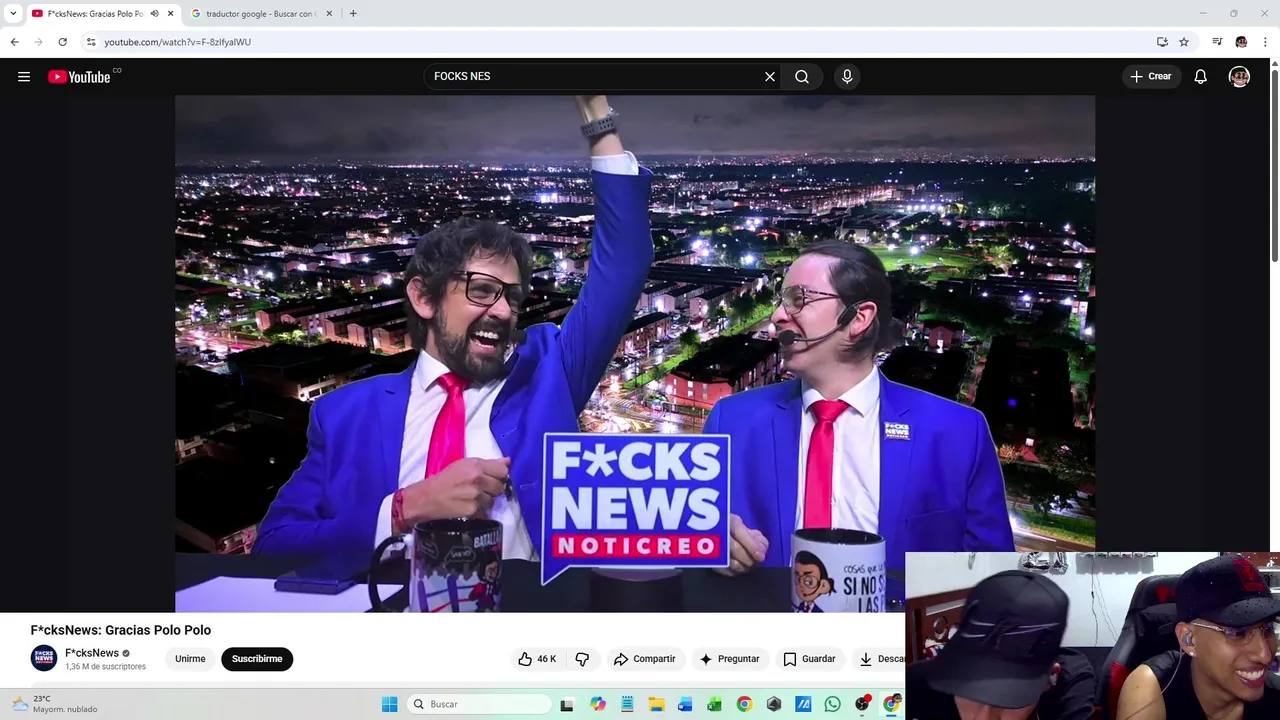
Task: Click the Suscribirme button
Action: [257, 659]
